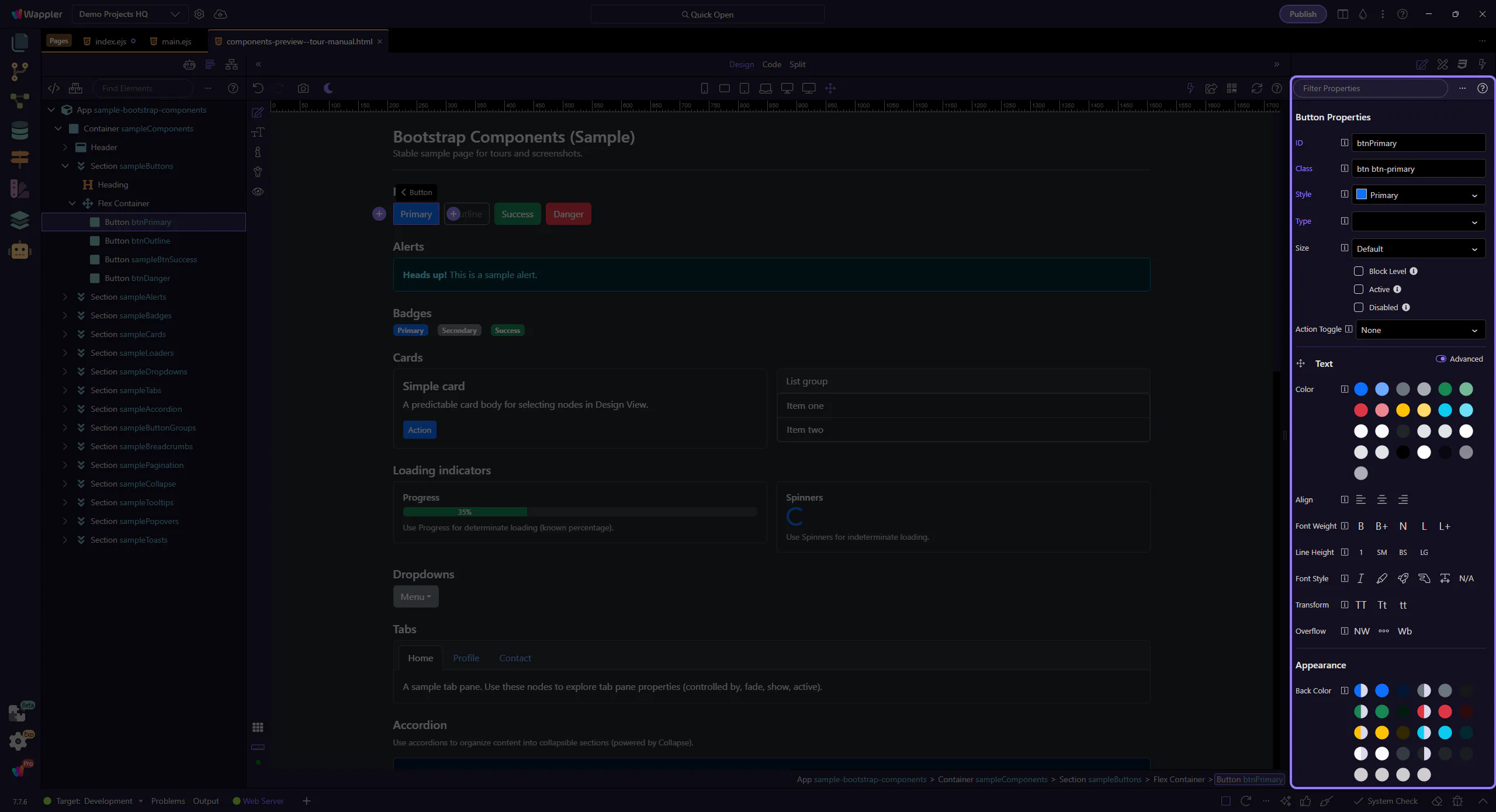The width and height of the screenshot is (1496, 812).
Task: Check the Disabled checkbox
Action: 1359,307
